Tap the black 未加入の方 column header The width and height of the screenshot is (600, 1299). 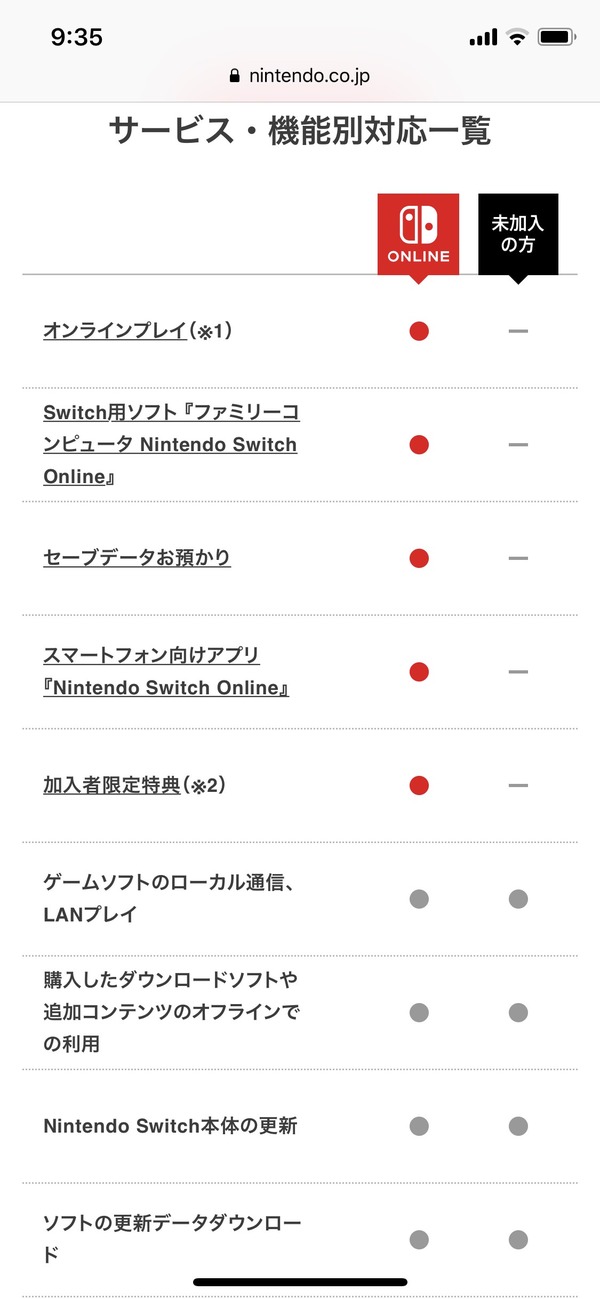coord(517,234)
